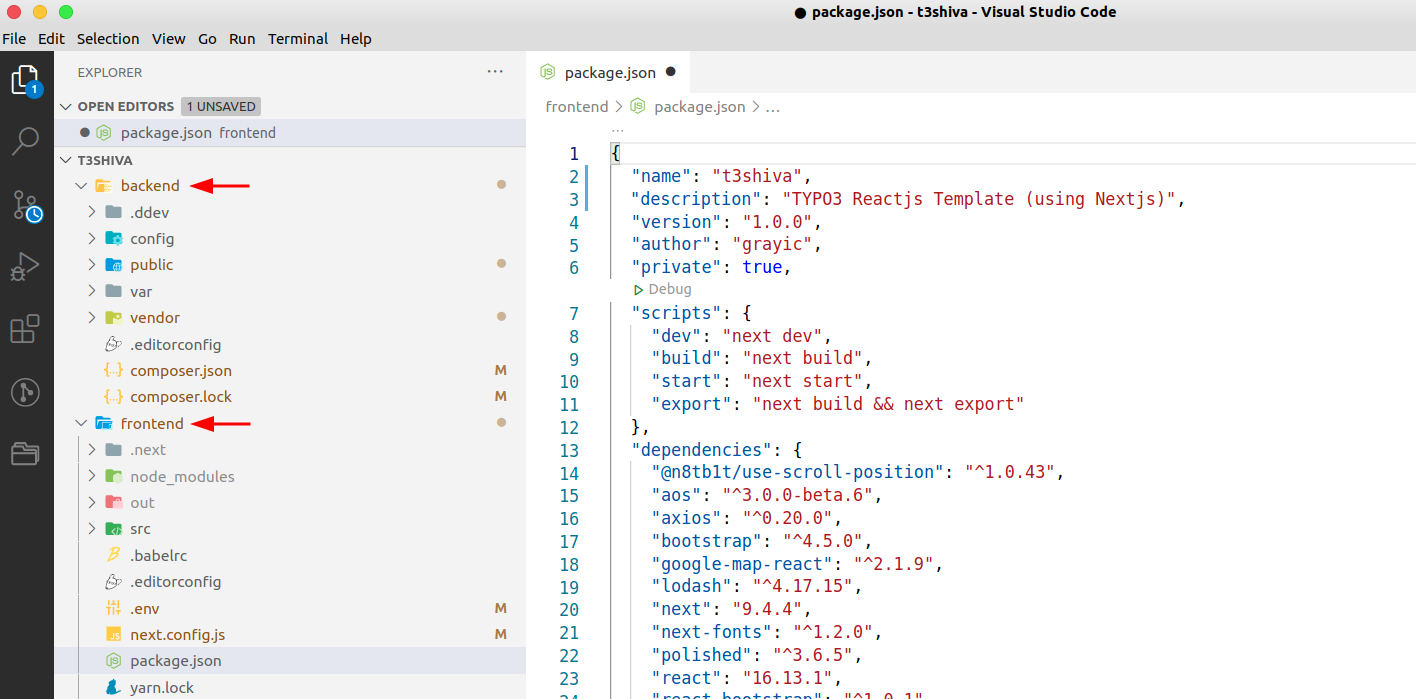Open the View menu
Image resolution: width=1416 pixels, height=699 pixels.
169,39
